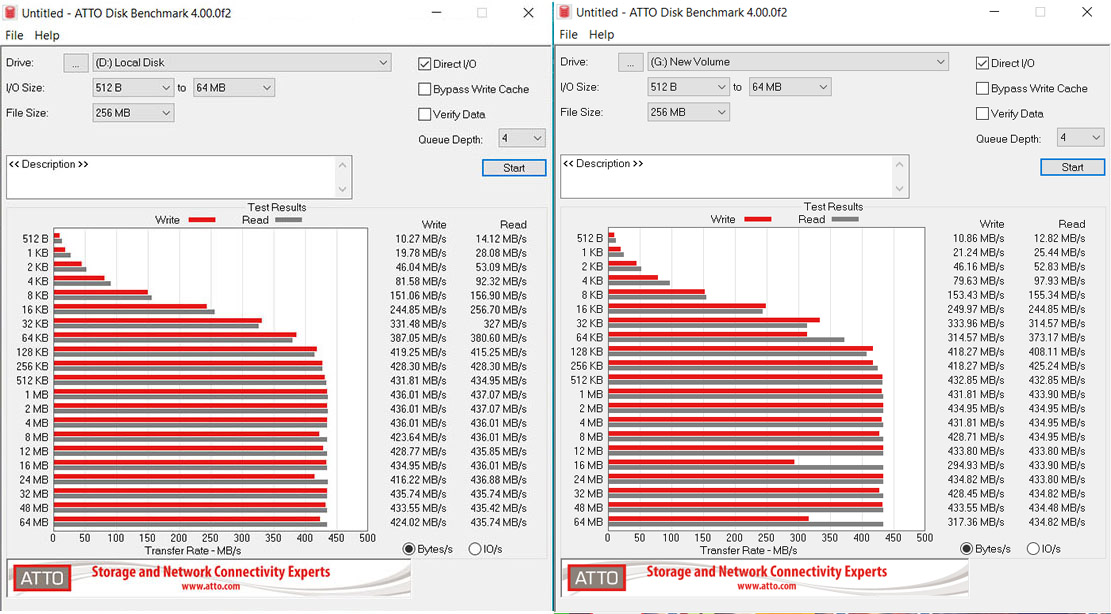Open File menu in right window
Screen dimensions: 1111x614
[x=568, y=35]
